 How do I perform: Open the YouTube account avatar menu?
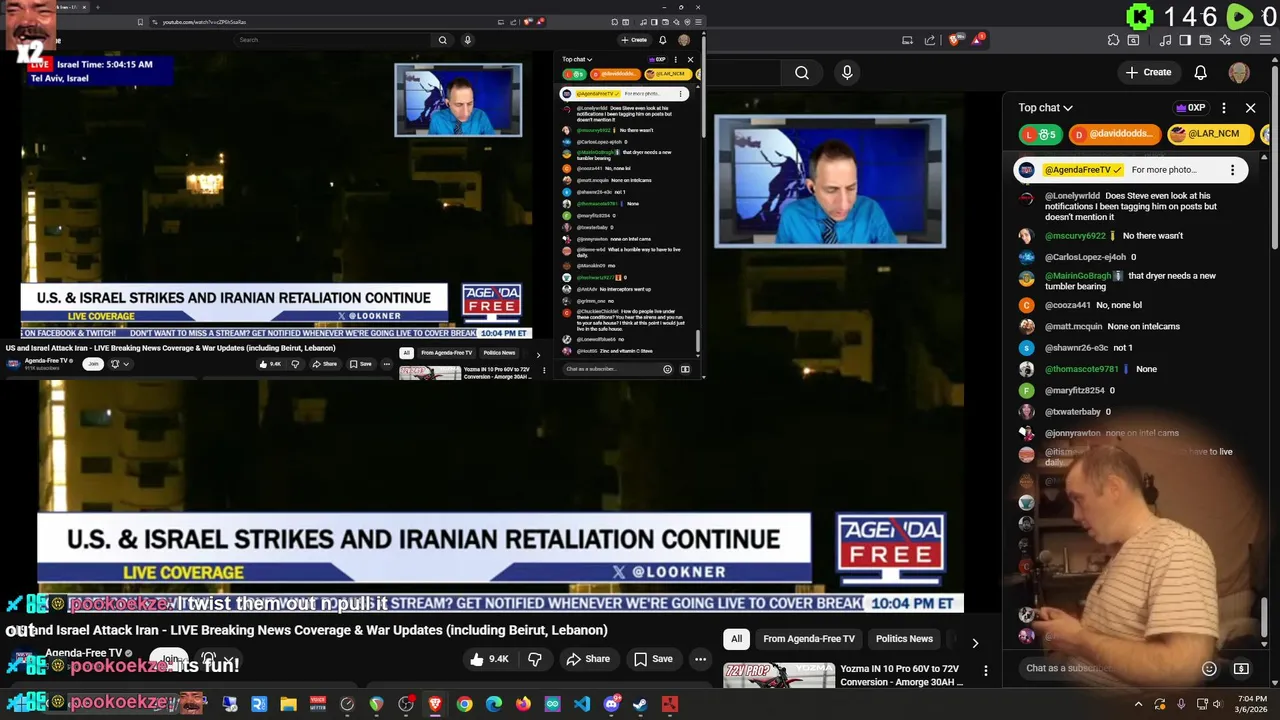click(1239, 72)
